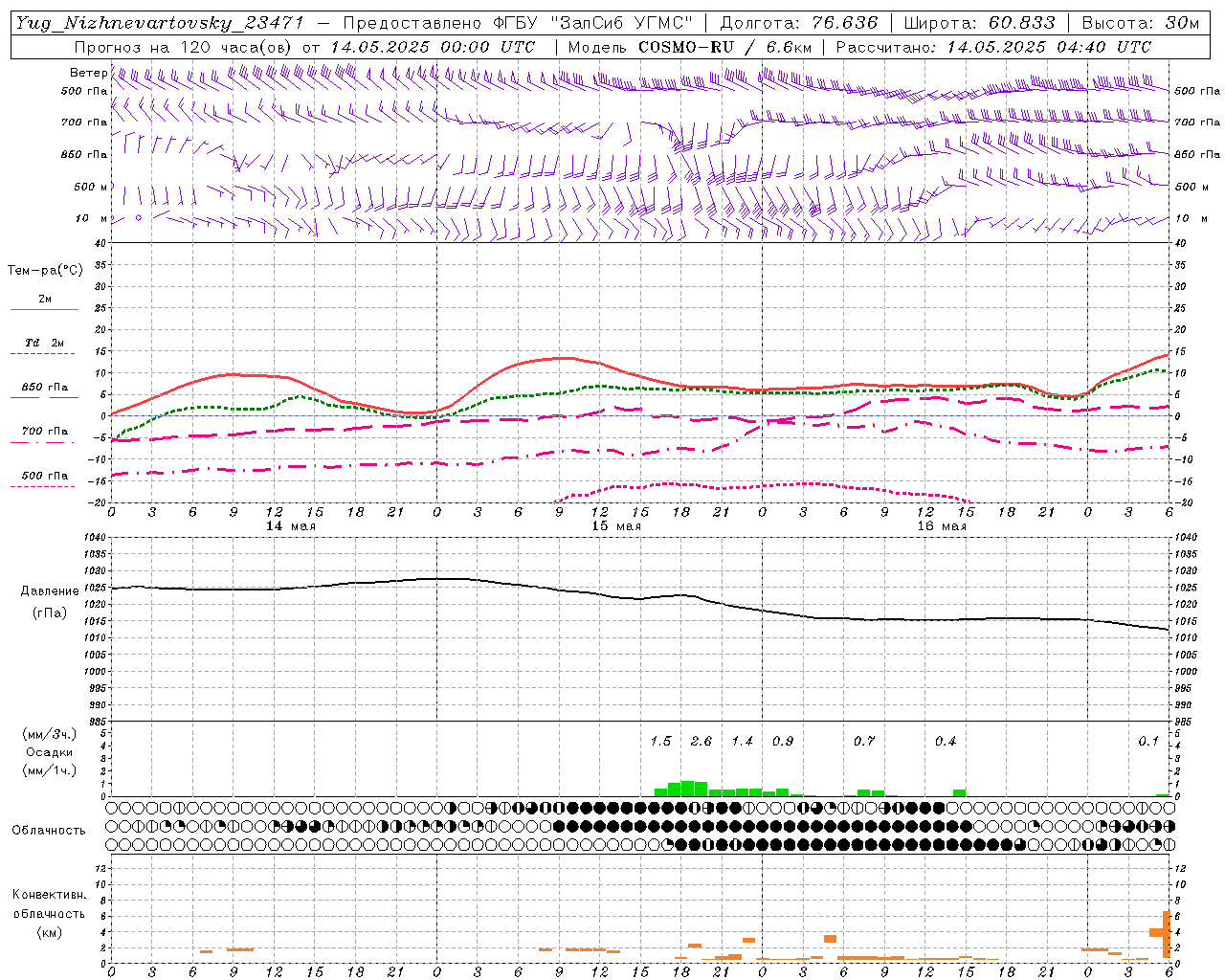Click the Конвективн. label of convective panel
1225x980 pixels.
(x=49, y=895)
